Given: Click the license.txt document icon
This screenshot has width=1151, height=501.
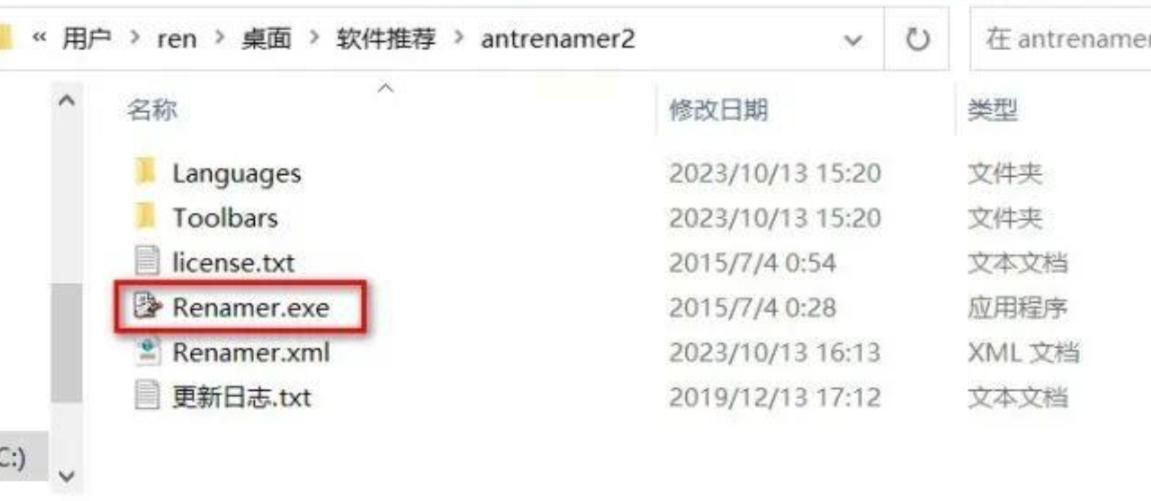Looking at the screenshot, I should (x=147, y=263).
